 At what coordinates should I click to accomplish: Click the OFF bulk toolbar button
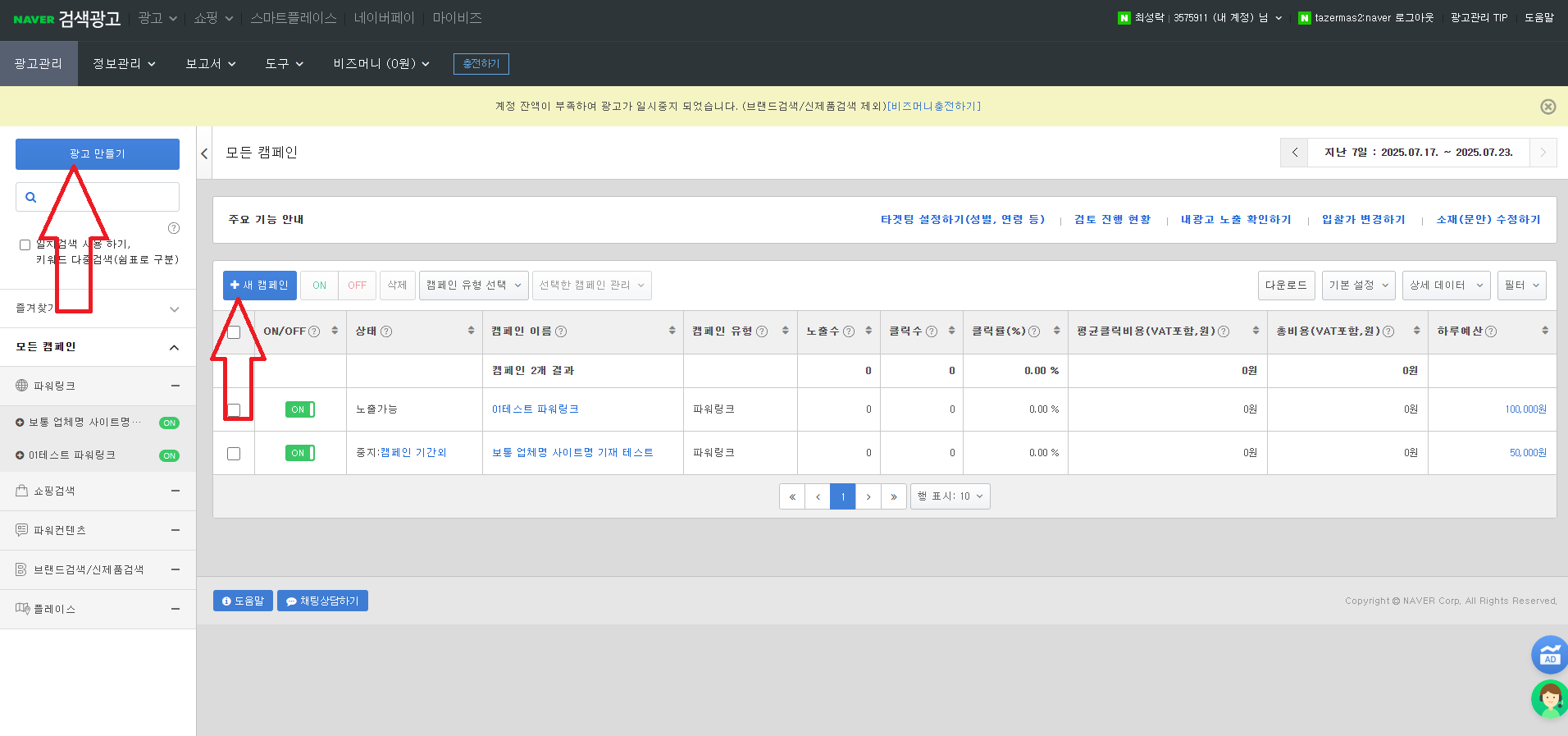tap(357, 286)
